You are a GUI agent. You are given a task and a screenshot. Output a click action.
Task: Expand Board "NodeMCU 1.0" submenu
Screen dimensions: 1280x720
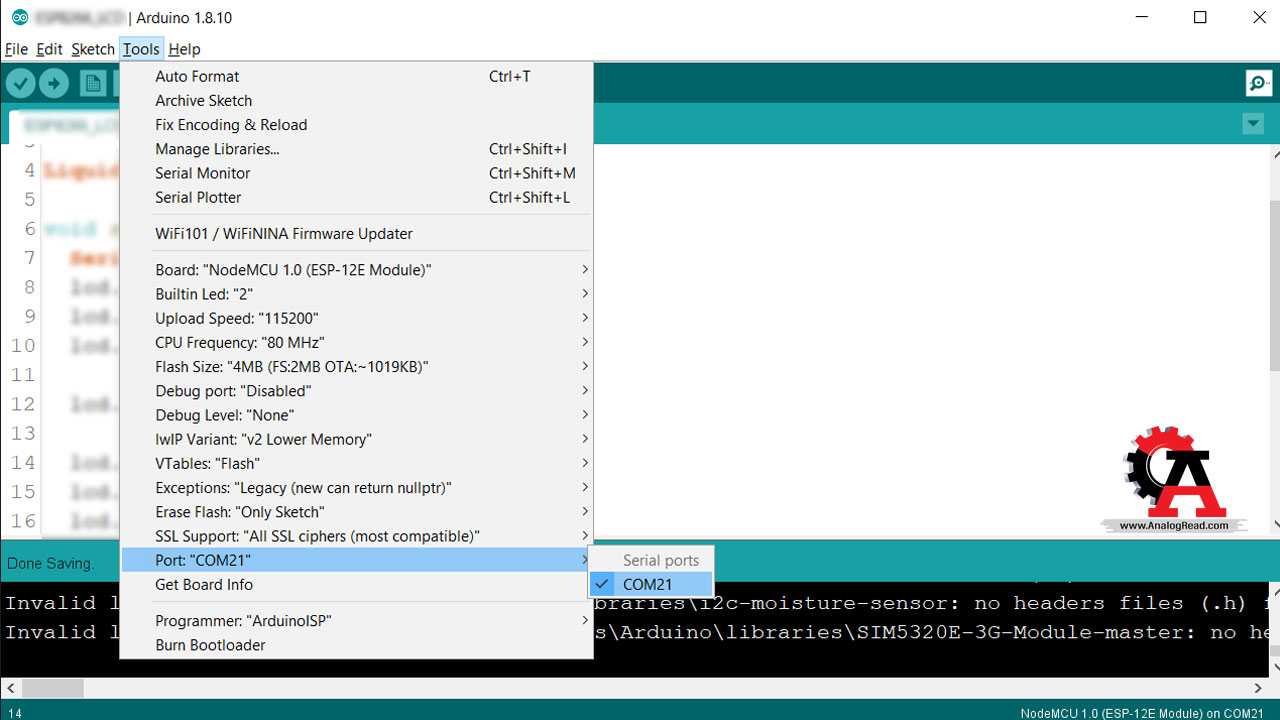coord(356,270)
